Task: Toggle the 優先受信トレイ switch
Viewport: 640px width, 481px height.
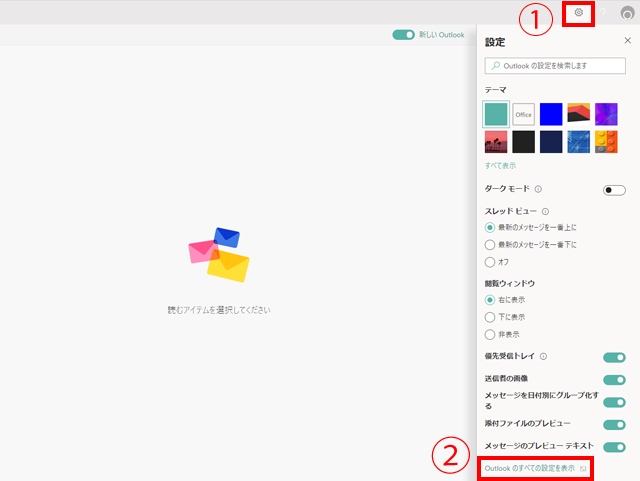Action: (x=614, y=358)
